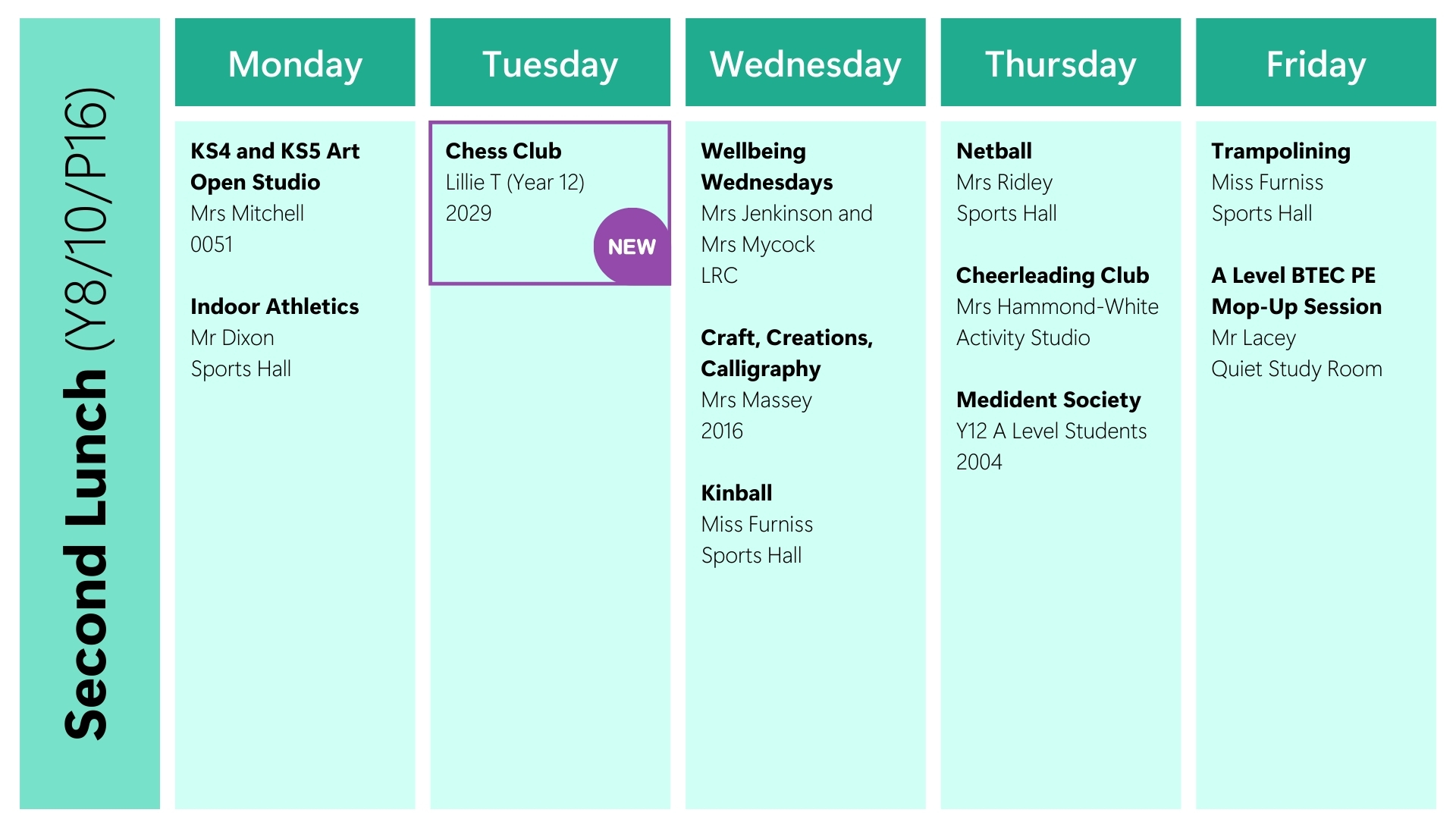1456x819 pixels.
Task: Click the Friday column header
Action: (1316, 64)
